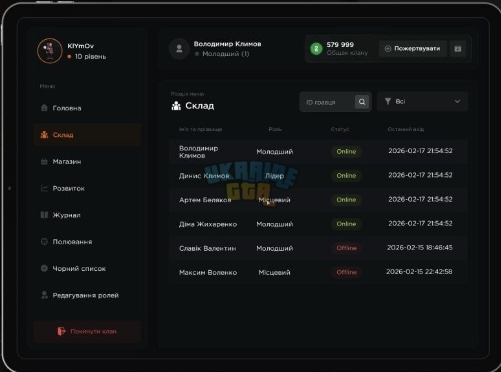Click the Offline badge for Славік Валентин
The width and height of the screenshot is (501, 372).
coord(346,248)
